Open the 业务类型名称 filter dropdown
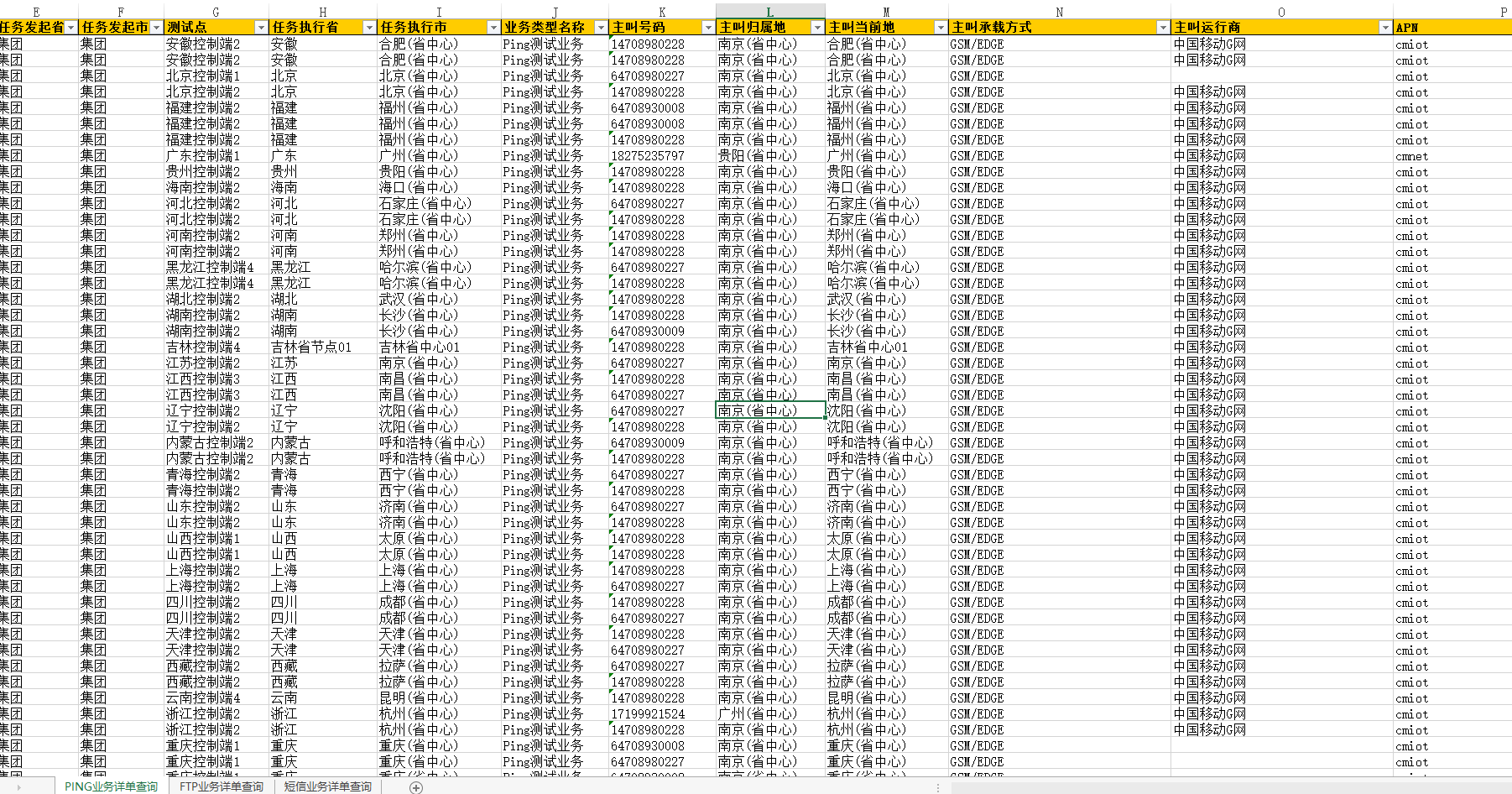 [601, 28]
